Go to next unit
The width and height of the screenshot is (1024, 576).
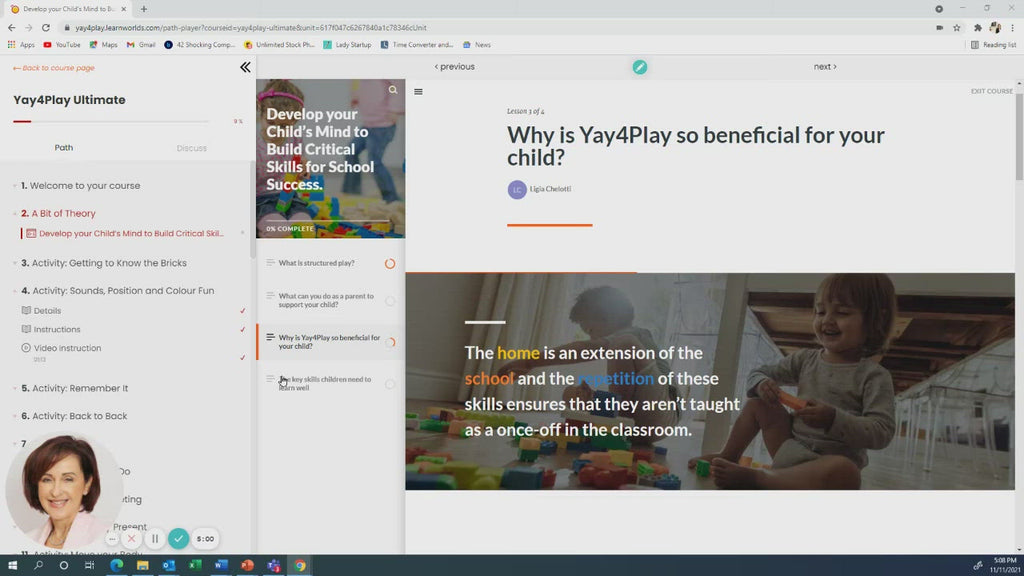825,67
